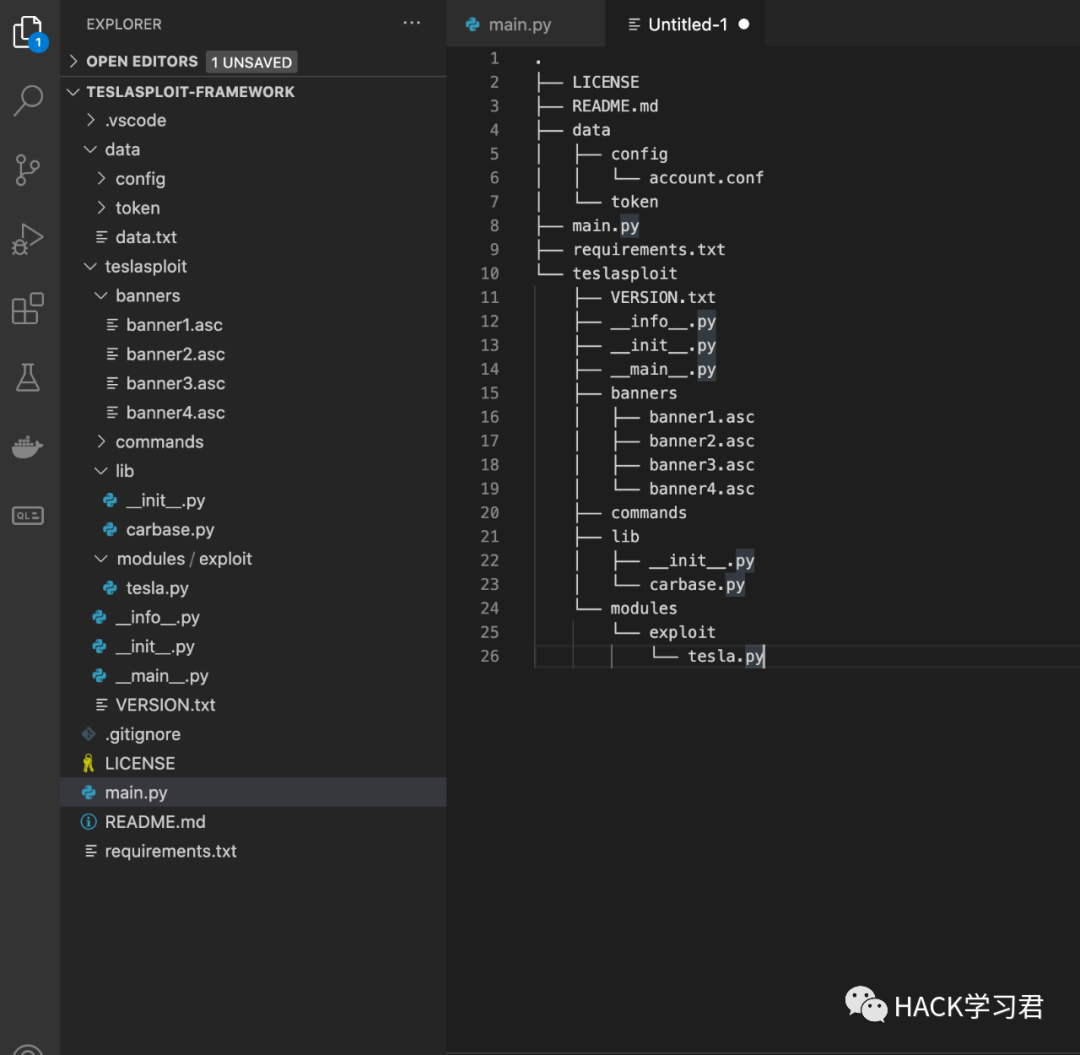Open Source Control view icon
Screen dimensions: 1080x1055
click(28, 170)
